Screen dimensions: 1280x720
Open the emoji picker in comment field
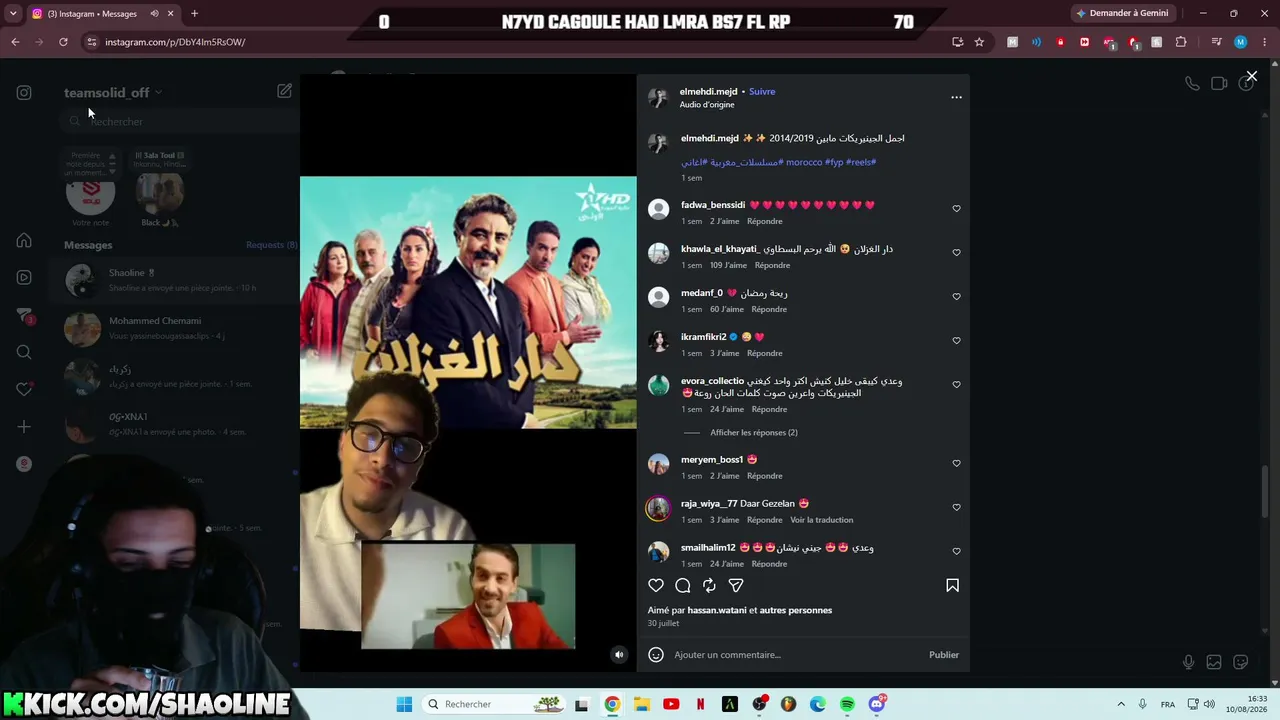656,655
